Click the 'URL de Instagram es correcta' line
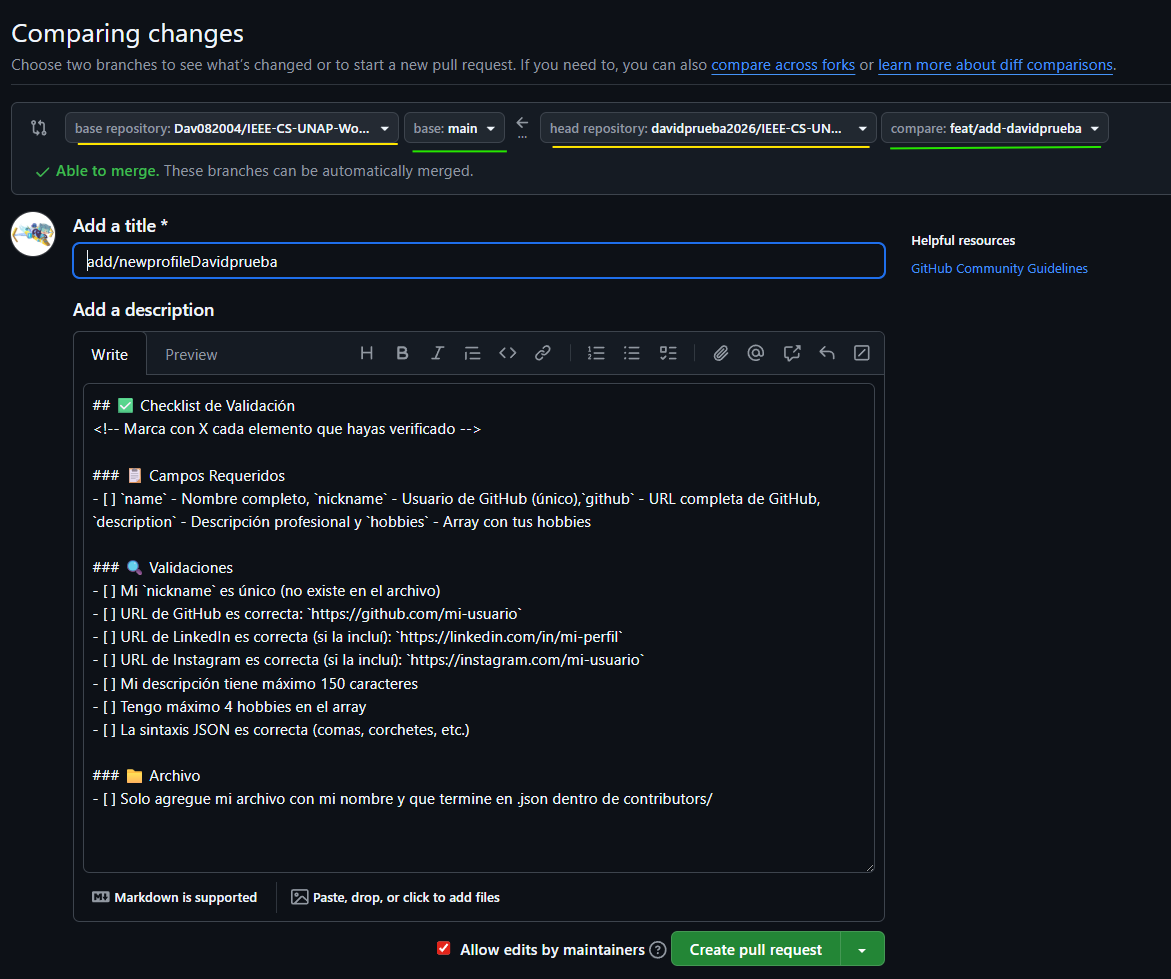The width and height of the screenshot is (1171, 979). click(x=369, y=660)
